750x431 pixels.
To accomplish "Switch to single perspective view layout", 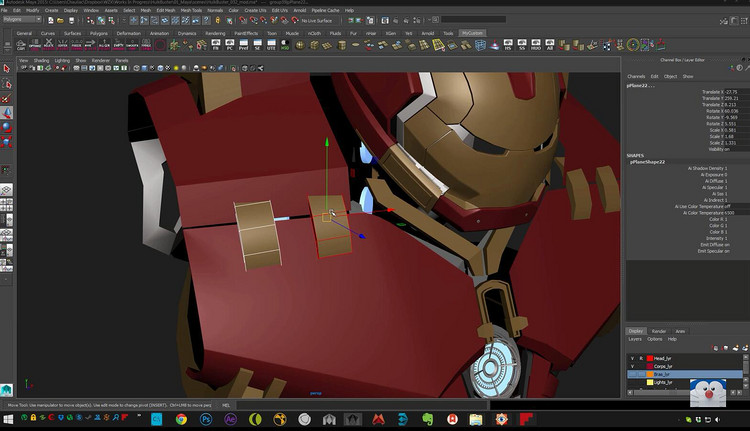I will pos(7,190).
